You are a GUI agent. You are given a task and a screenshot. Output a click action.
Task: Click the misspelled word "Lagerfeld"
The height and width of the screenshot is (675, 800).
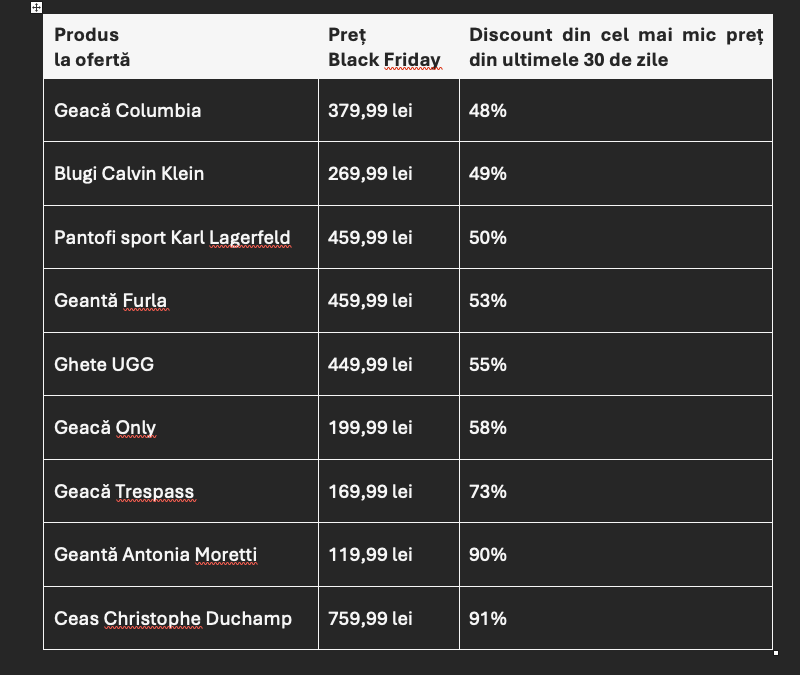[x=250, y=238]
